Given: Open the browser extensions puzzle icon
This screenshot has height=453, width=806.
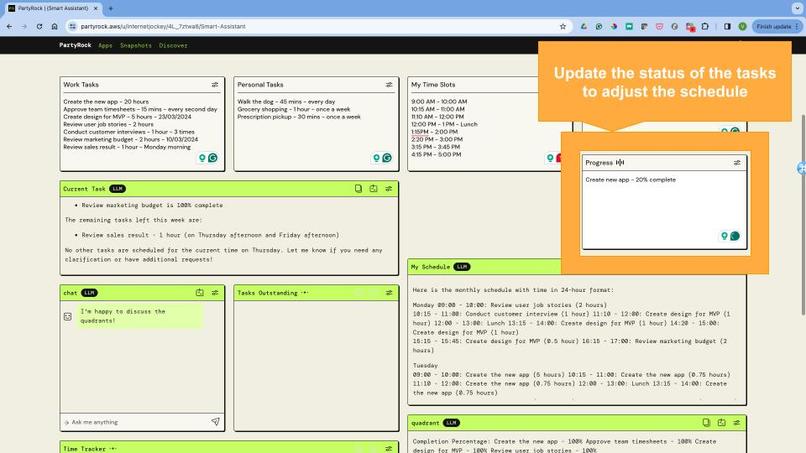Looking at the screenshot, I should click(x=705, y=26).
